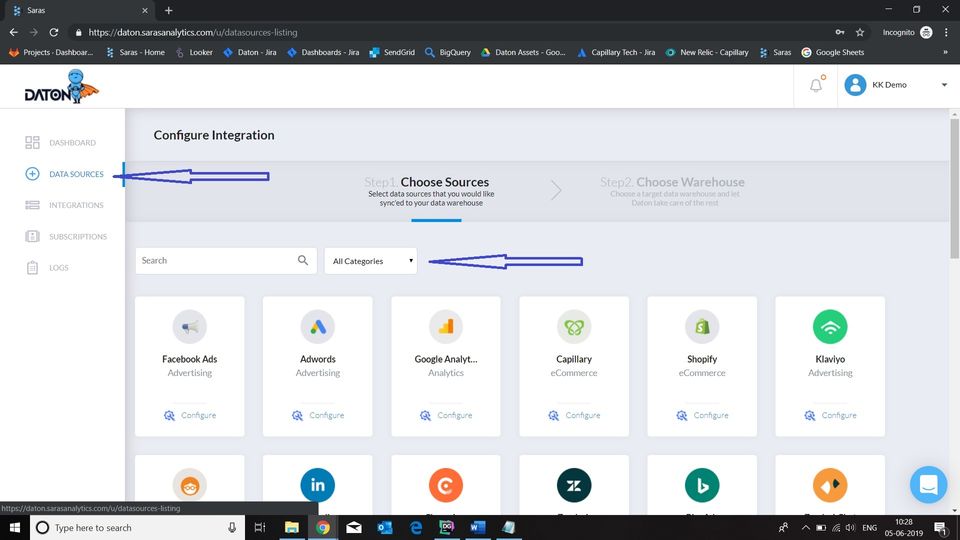Open the notifications bell
Screen dimensions: 960x540
[816, 85]
